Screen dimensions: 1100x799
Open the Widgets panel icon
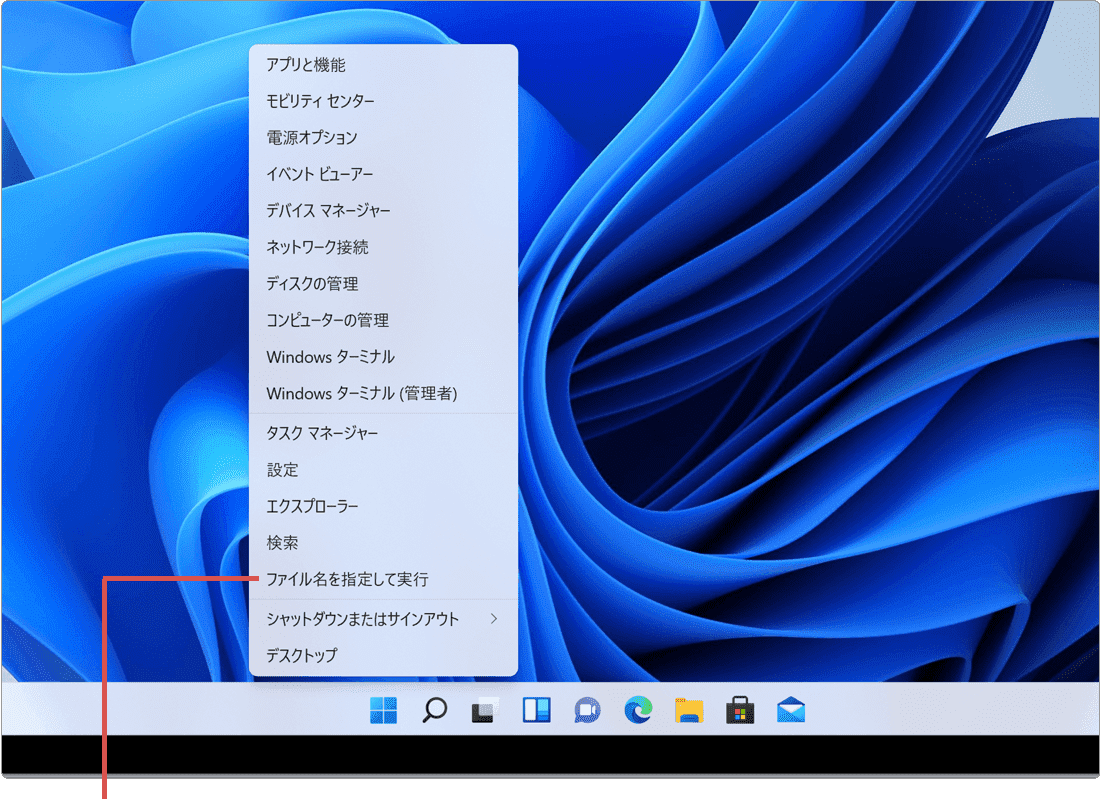(536, 710)
